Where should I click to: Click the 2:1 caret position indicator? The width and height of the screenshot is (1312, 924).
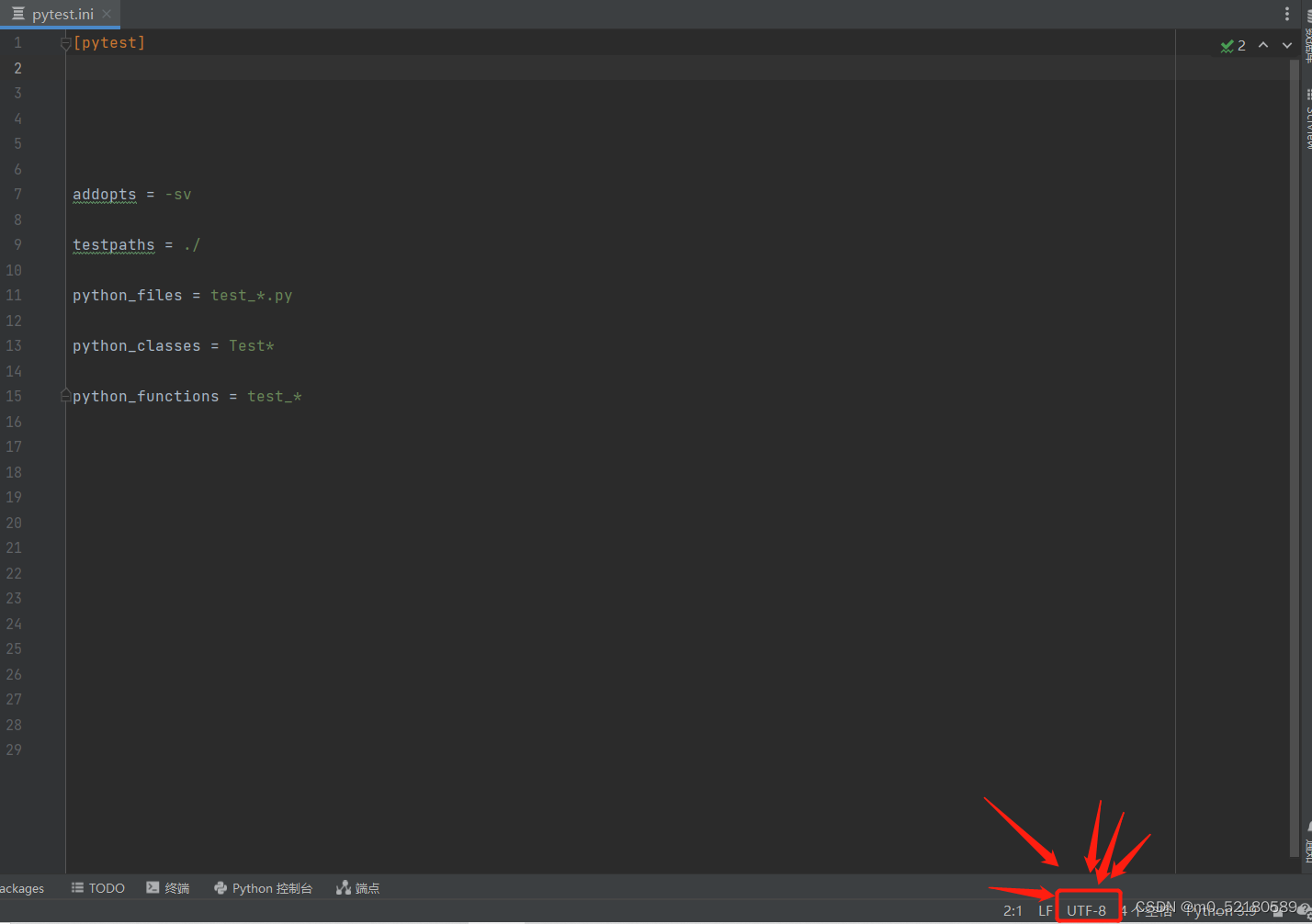(1012, 911)
